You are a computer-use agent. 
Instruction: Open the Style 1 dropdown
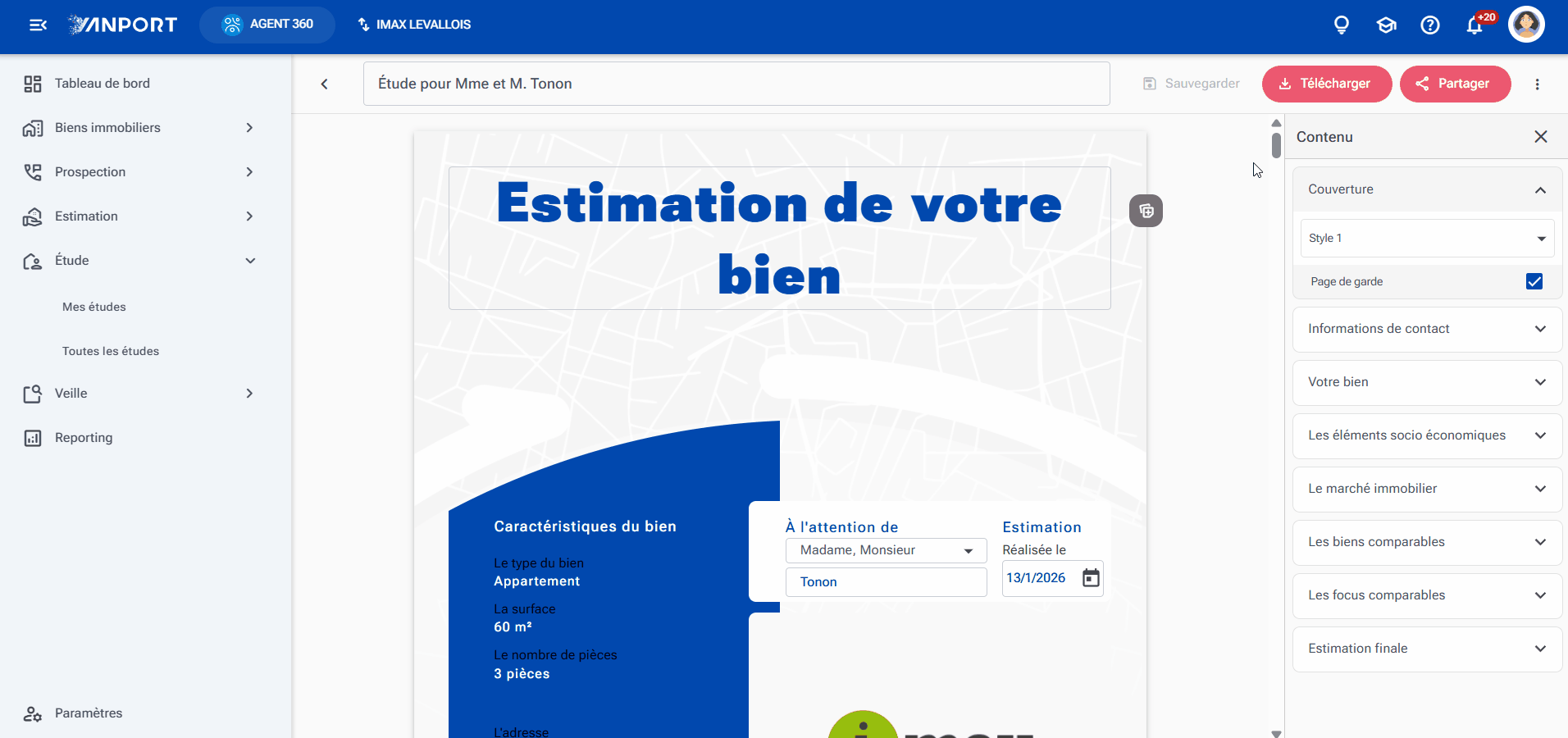tap(1427, 238)
